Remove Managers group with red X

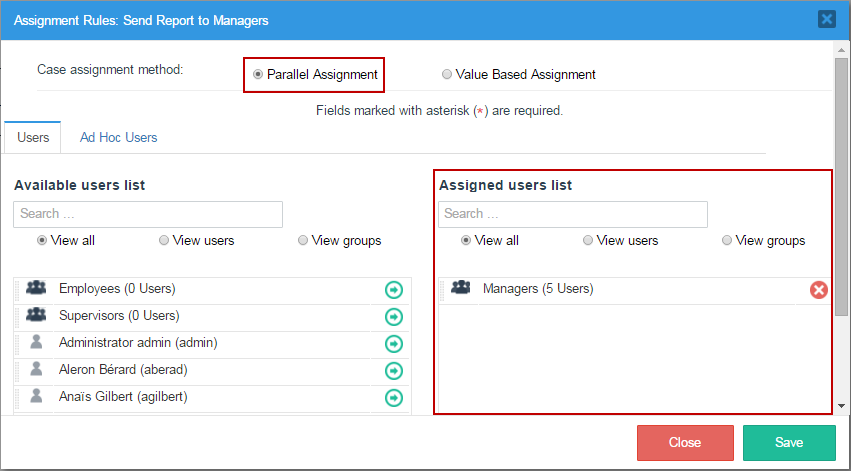(x=818, y=290)
